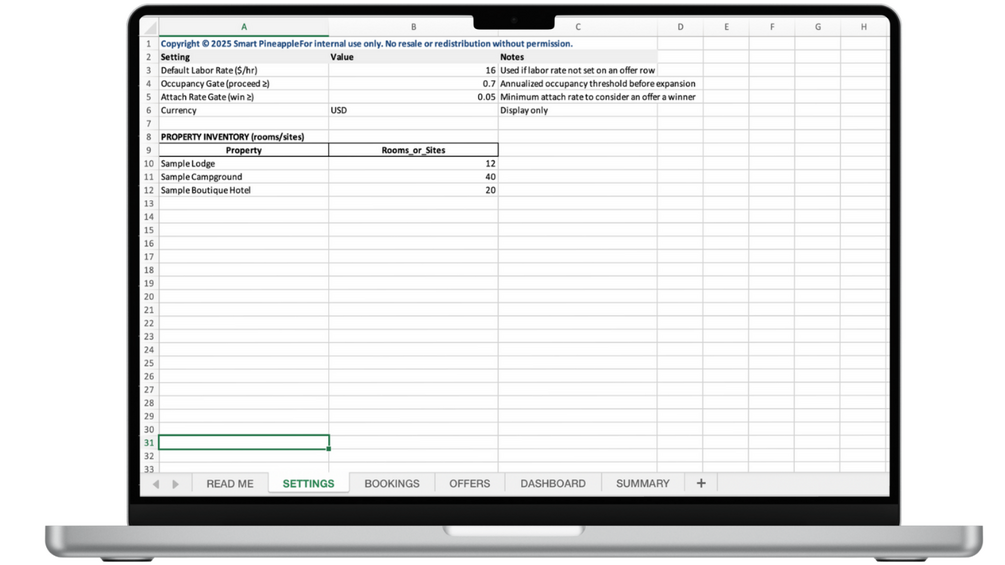Select column H header
This screenshot has width=1005, height=565.
(863, 27)
